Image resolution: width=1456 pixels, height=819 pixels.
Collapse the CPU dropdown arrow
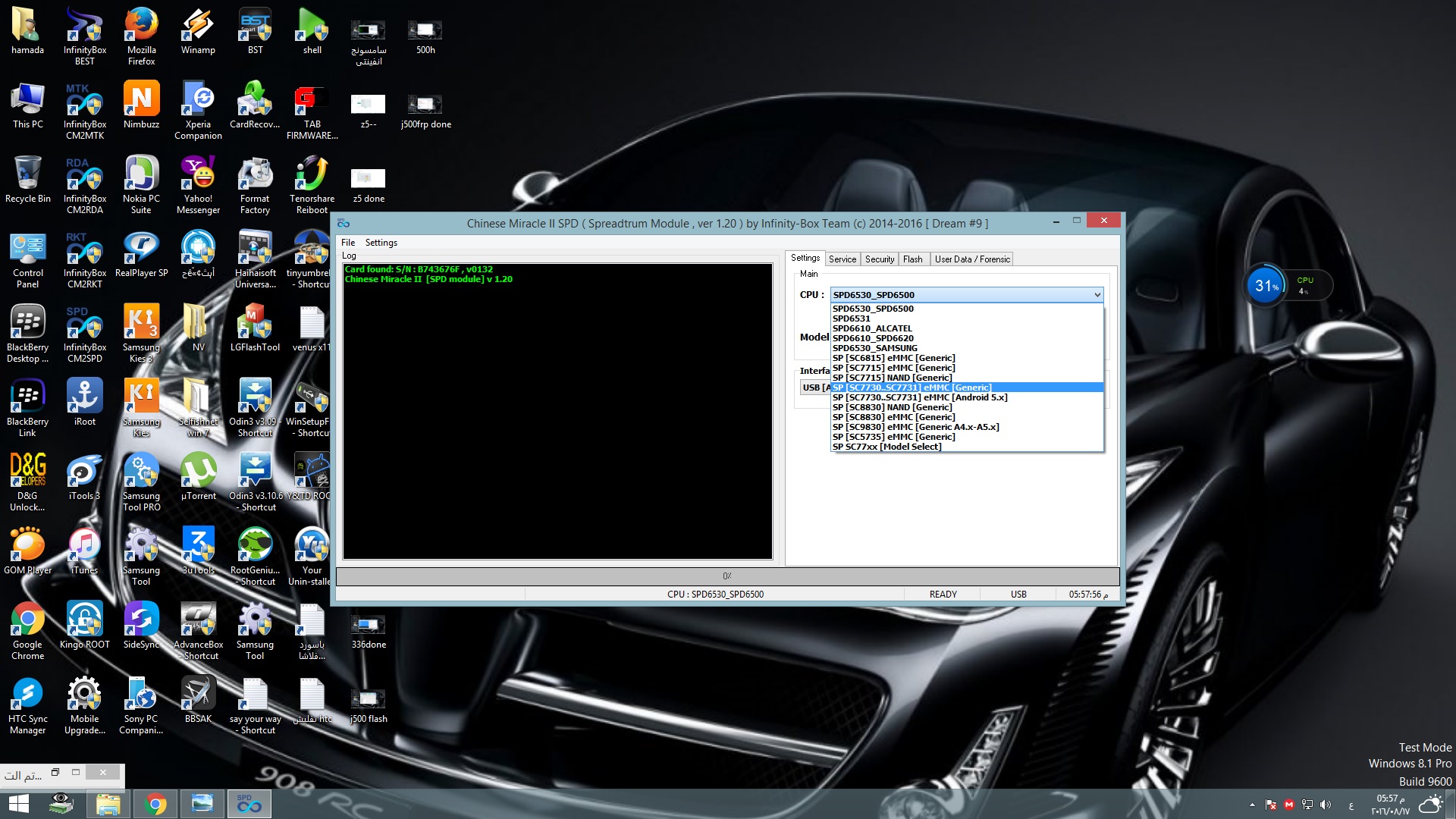(1097, 295)
